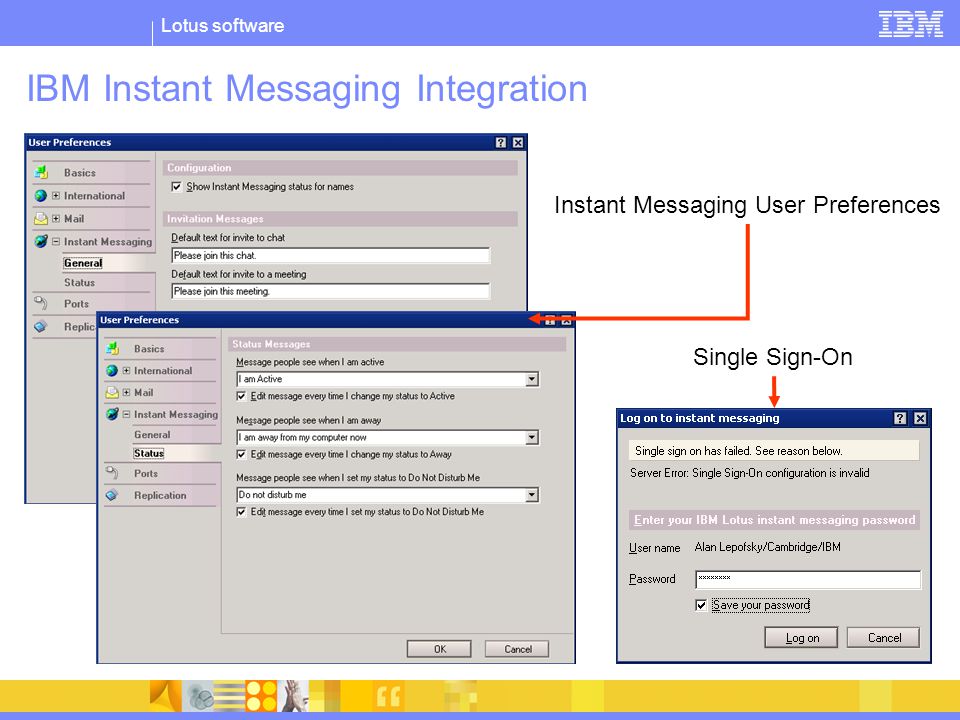This screenshot has width=960, height=720.
Task: Expand Mail in front window tree
Action: click(126, 392)
